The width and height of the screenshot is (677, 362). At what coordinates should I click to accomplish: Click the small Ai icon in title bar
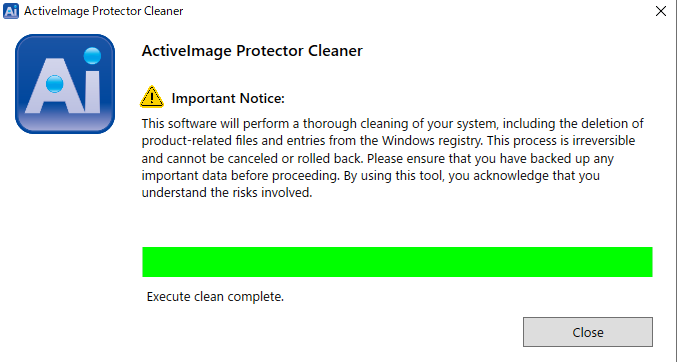click(x=11, y=11)
